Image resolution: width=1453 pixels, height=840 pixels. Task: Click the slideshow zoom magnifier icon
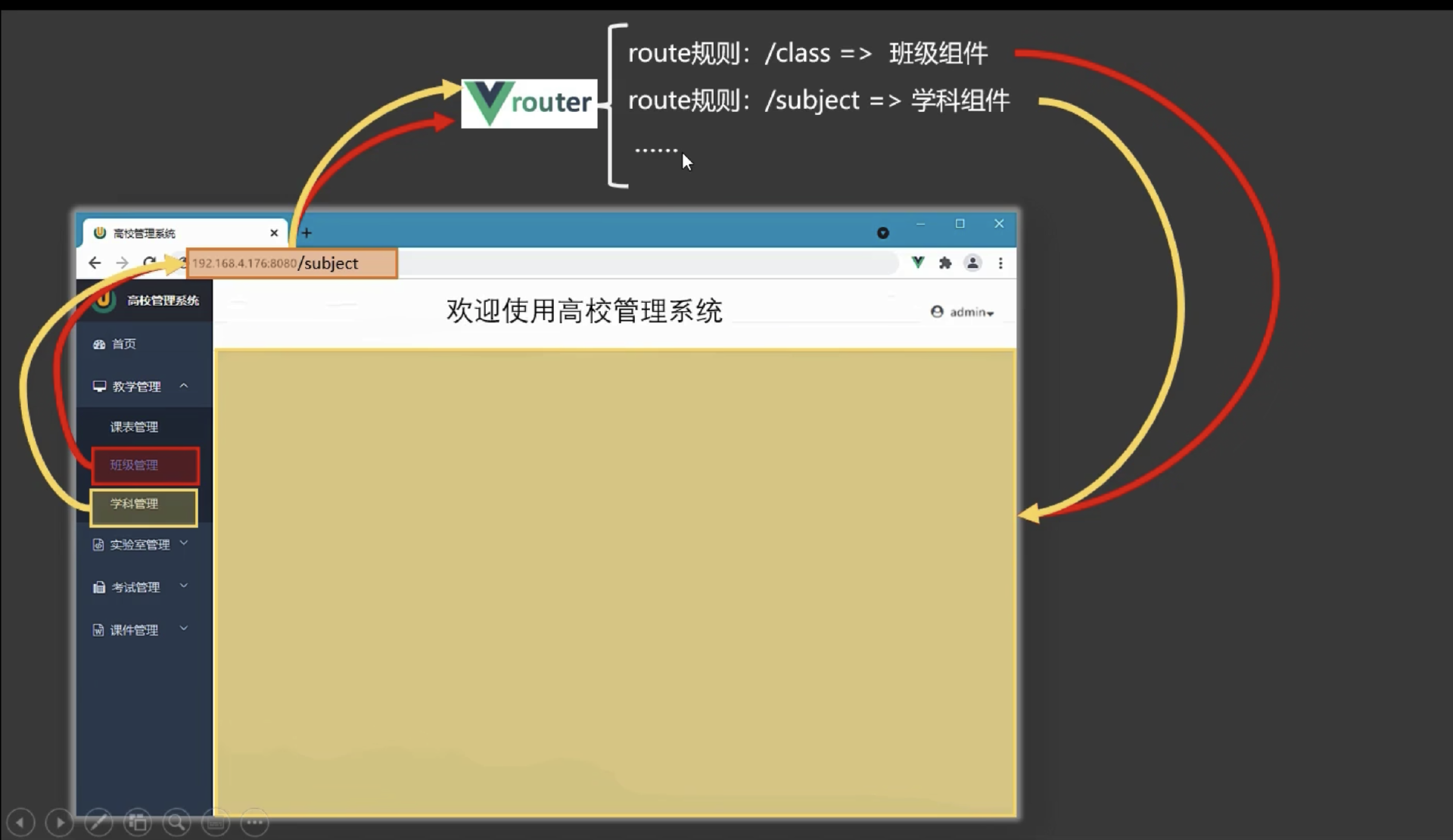pyautogui.click(x=177, y=822)
